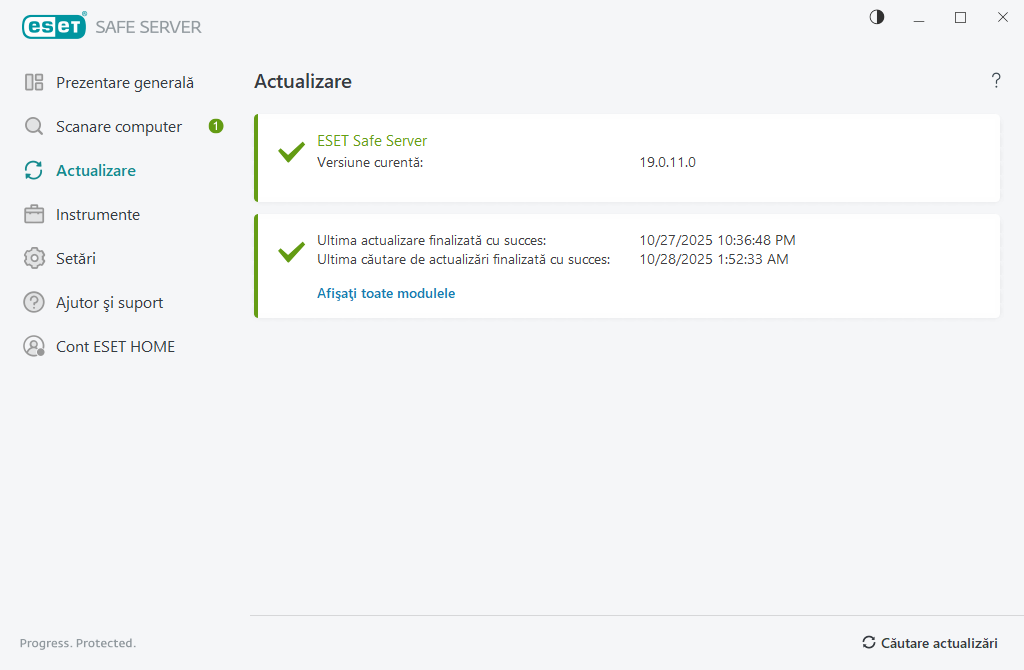
Task: Click the green checkmark beside ESET Safe Server
Action: click(x=290, y=152)
